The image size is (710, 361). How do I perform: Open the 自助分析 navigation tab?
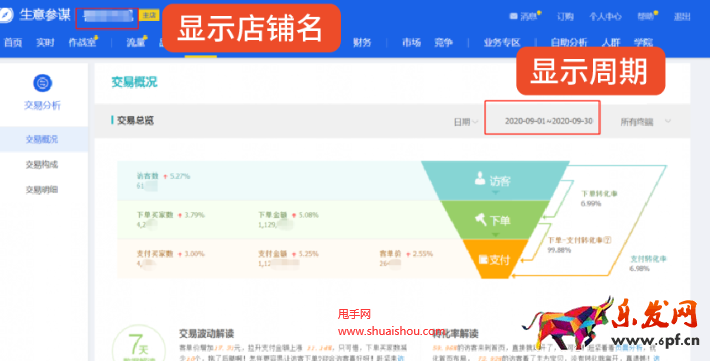(x=569, y=43)
